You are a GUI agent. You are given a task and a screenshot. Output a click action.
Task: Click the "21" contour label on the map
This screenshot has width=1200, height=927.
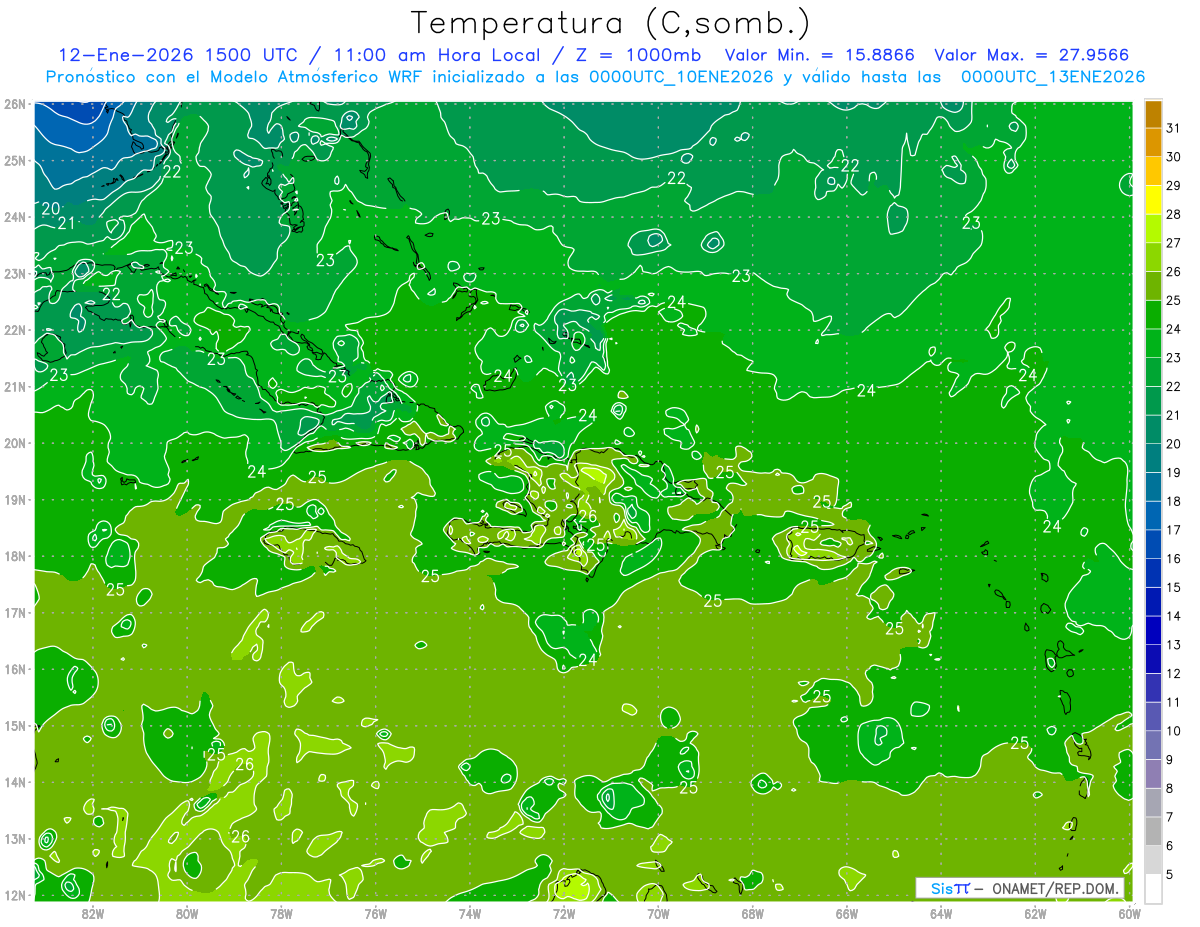click(x=67, y=223)
